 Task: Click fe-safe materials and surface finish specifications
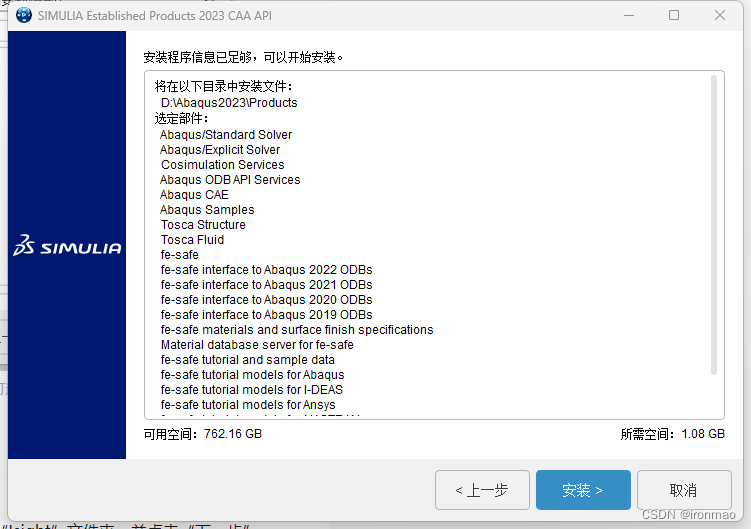(297, 330)
